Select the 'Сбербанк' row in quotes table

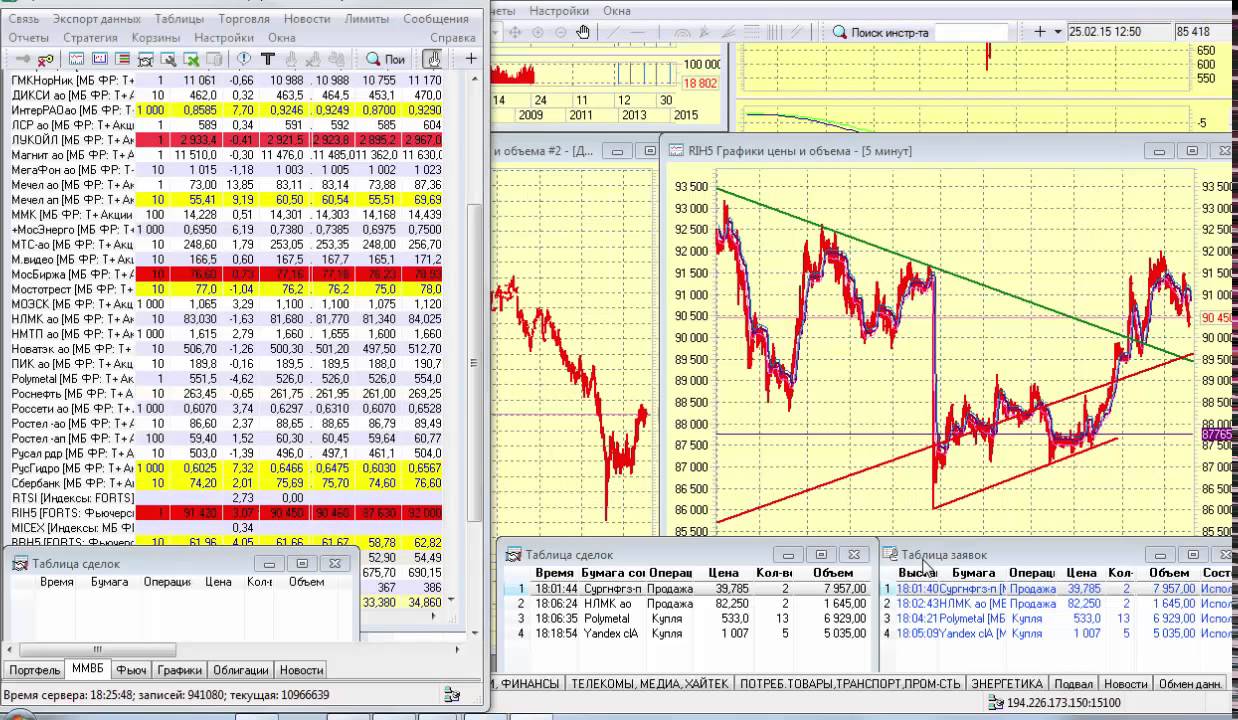[x=226, y=483]
